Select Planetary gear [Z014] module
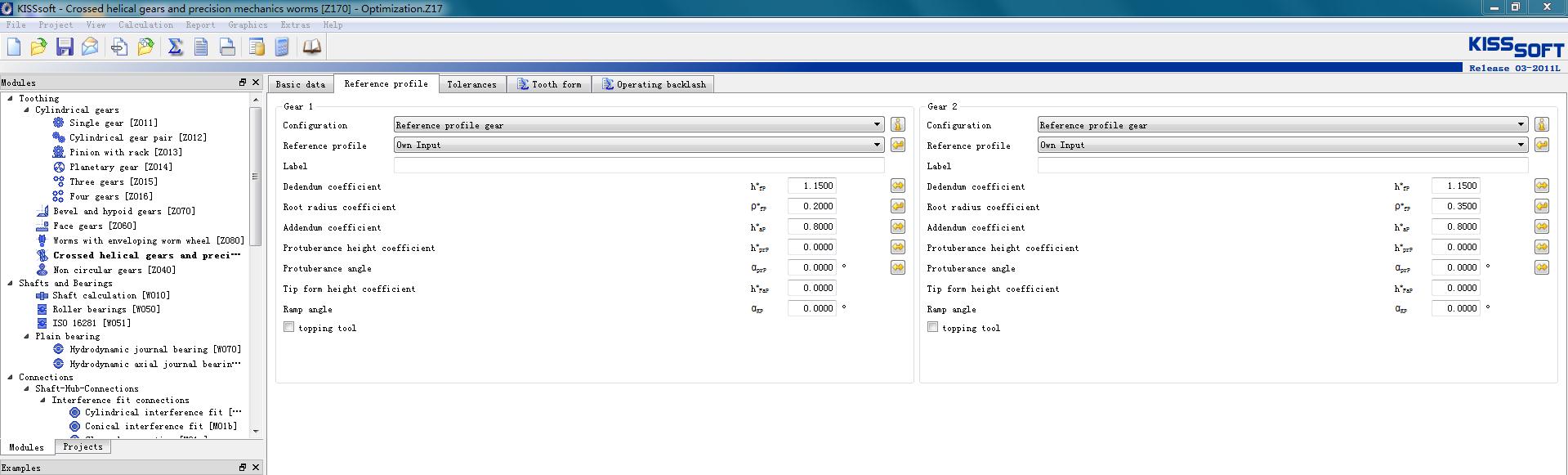 click(x=121, y=167)
